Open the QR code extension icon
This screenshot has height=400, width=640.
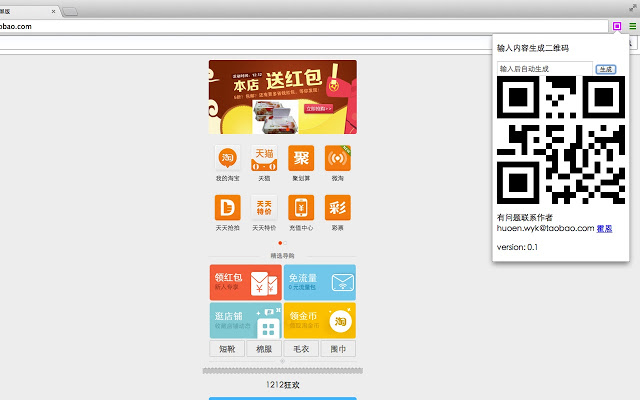[x=617, y=26]
